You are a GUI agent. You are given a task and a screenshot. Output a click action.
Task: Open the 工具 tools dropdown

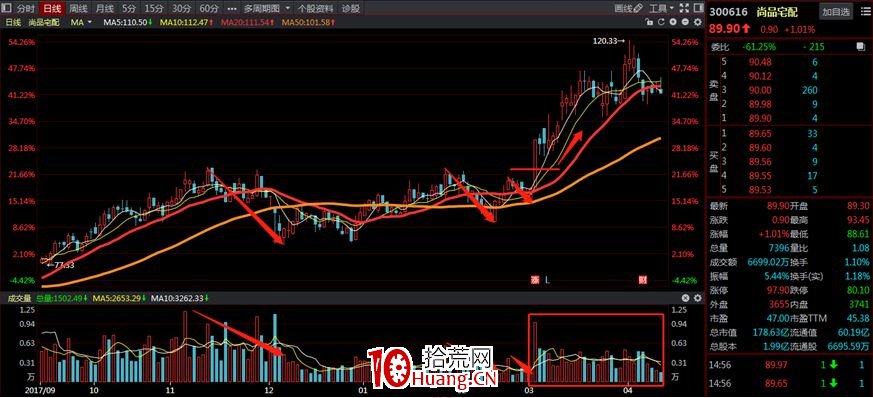[661, 9]
